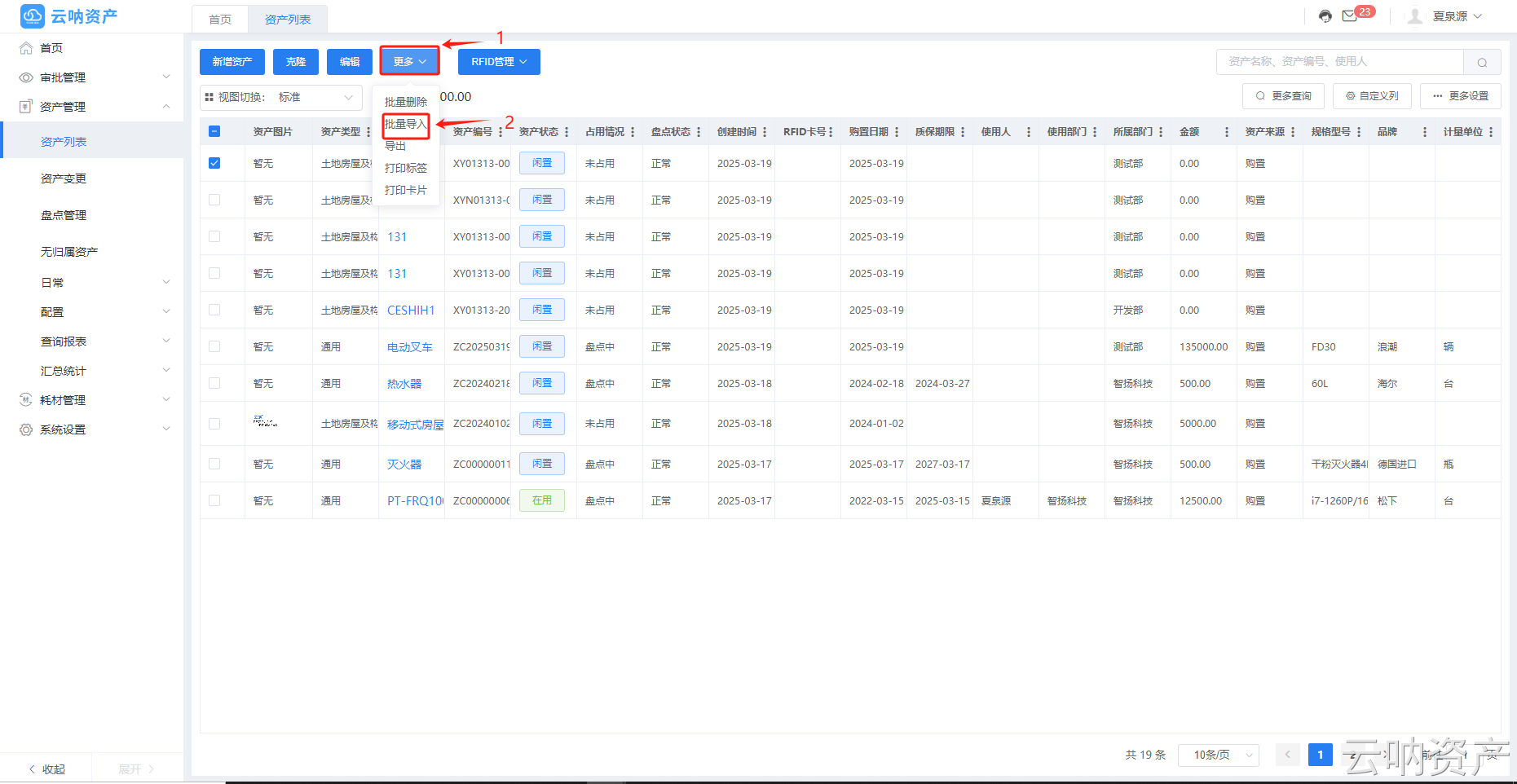Open the 夏泉源 user account dropdown
The width and height of the screenshot is (1517, 784).
[x=1457, y=16]
